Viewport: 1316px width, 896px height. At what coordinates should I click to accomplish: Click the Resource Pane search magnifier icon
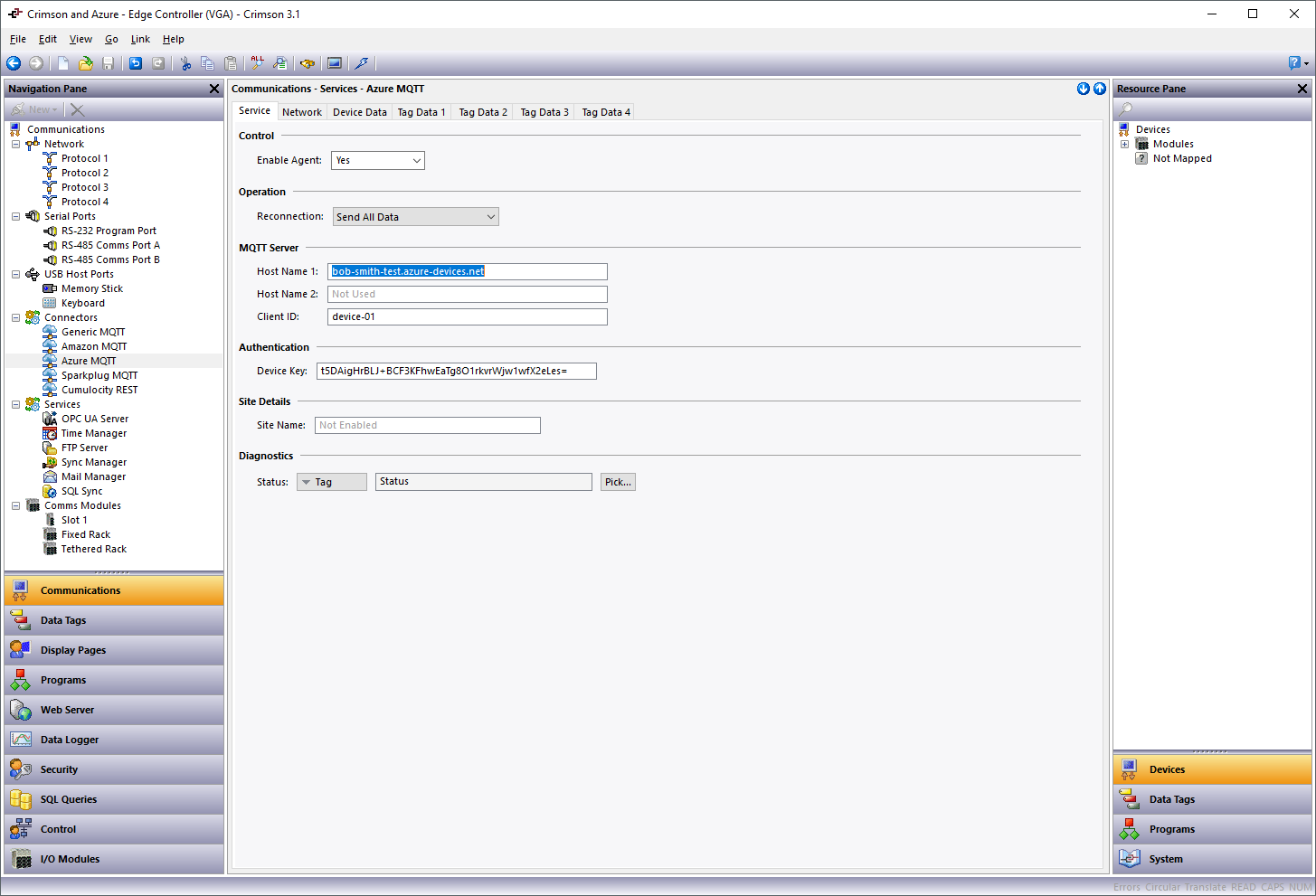(1126, 109)
